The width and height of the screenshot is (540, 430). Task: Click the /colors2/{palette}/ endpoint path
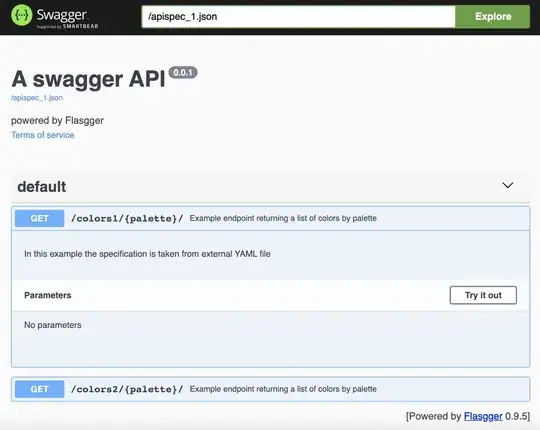127,389
